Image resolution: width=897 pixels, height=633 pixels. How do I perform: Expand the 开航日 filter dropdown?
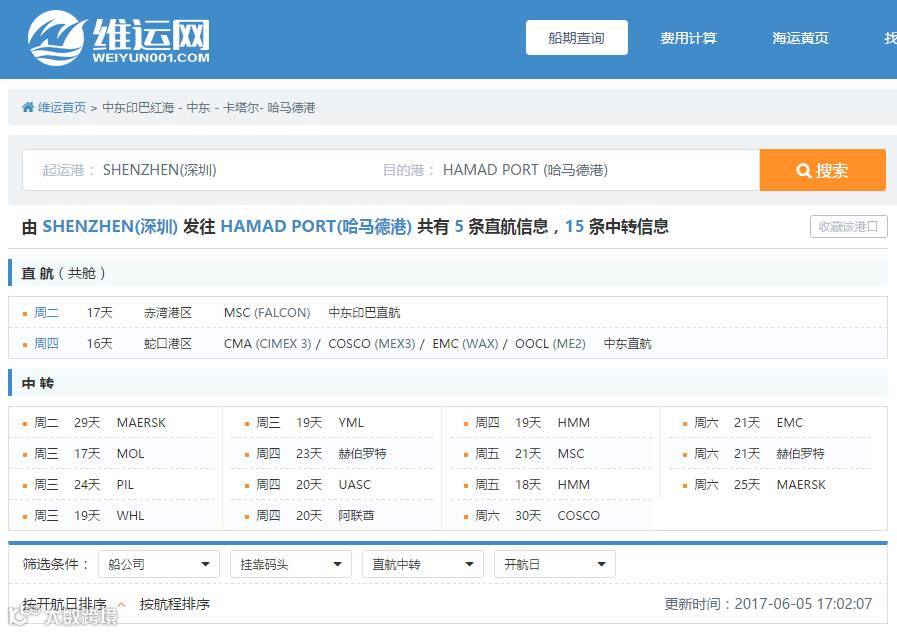pyautogui.click(x=555, y=564)
